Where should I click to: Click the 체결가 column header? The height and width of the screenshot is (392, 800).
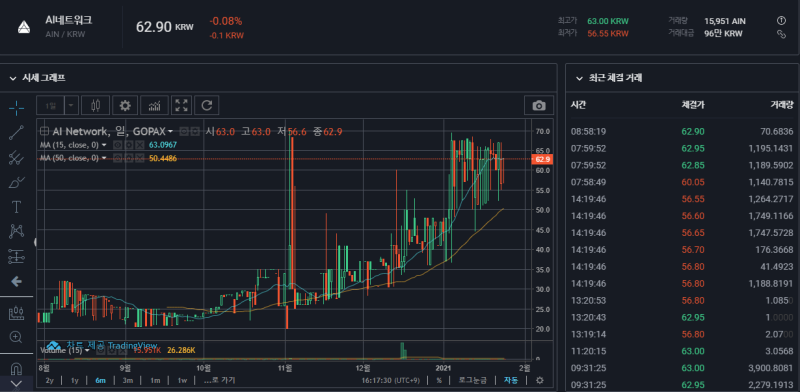pyautogui.click(x=693, y=105)
